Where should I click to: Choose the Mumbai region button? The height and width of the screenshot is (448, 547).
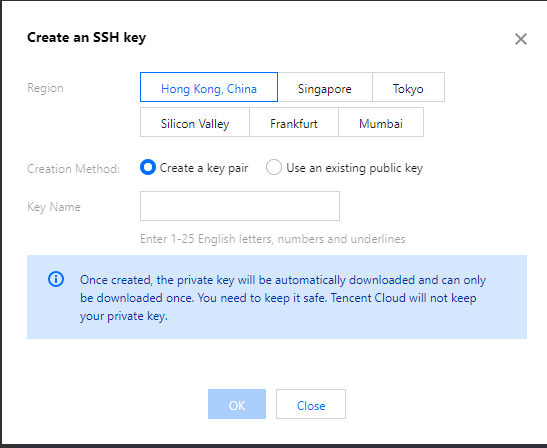click(381, 122)
